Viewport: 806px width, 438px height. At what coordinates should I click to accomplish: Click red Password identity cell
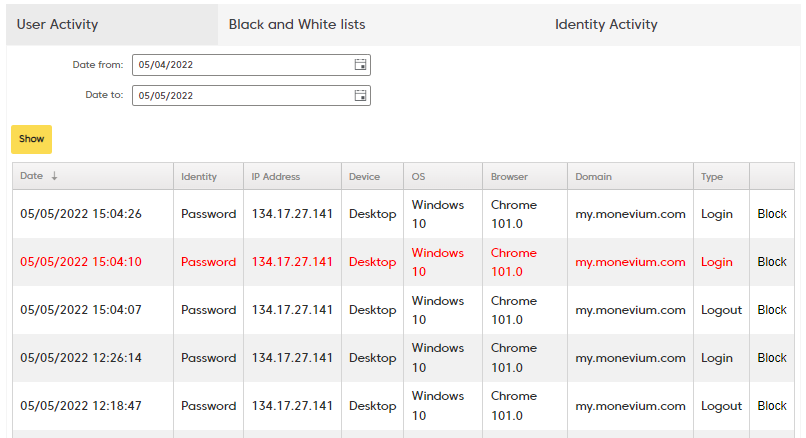click(208, 262)
